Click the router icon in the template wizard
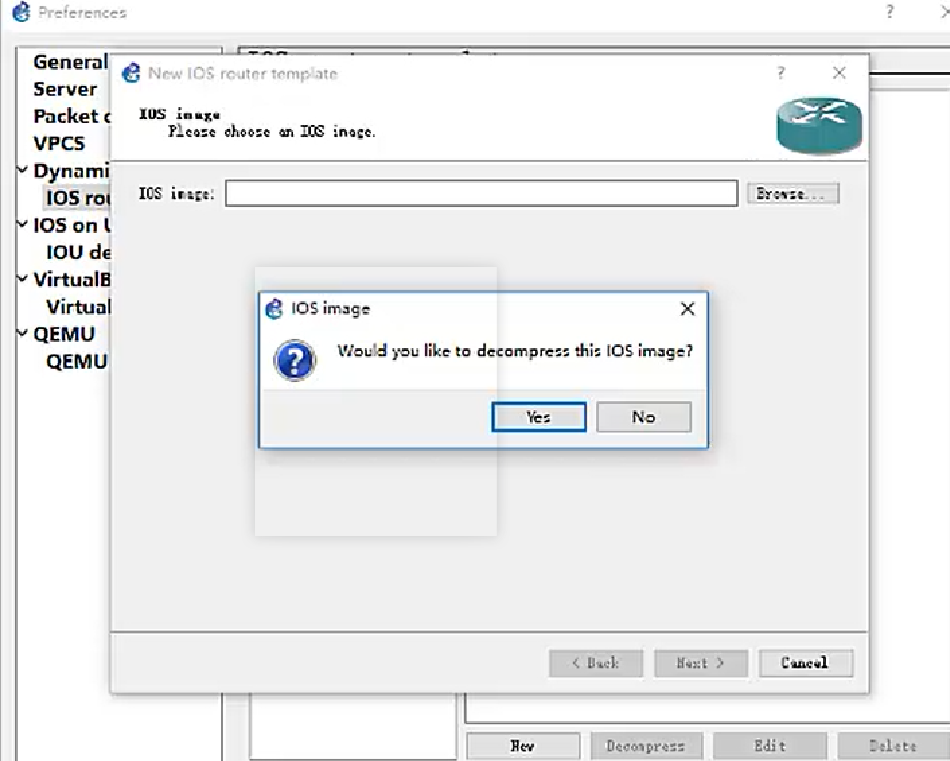This screenshot has width=950, height=761. pyautogui.click(x=819, y=125)
